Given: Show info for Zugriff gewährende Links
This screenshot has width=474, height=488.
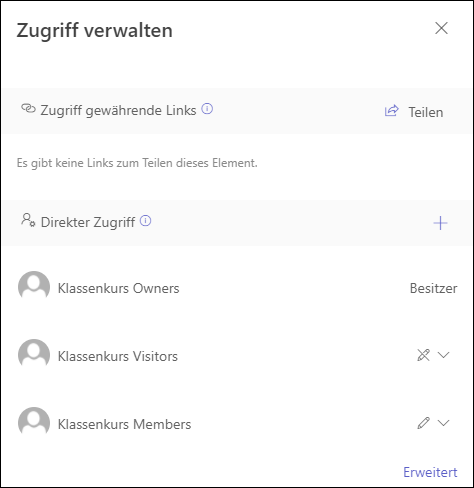Looking at the screenshot, I should point(207,109).
